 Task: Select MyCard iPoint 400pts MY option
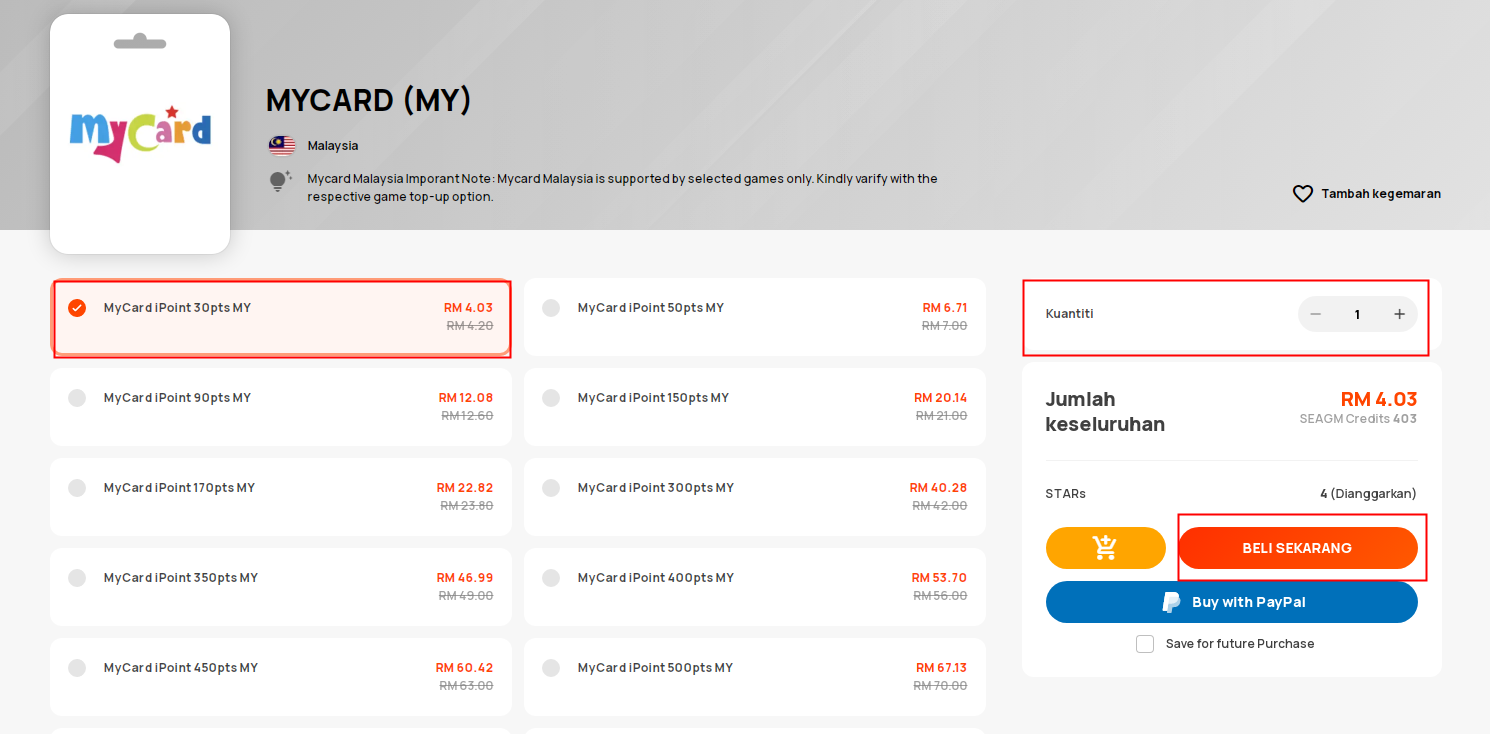pyautogui.click(x=755, y=587)
